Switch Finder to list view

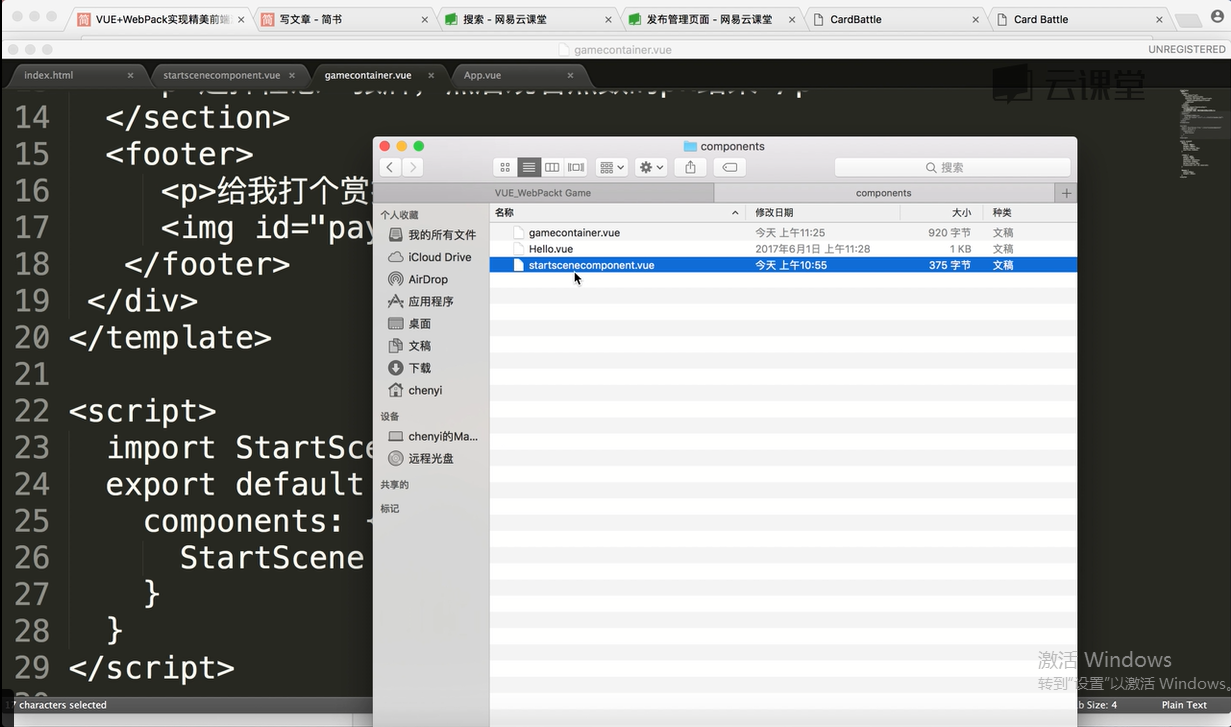point(529,167)
